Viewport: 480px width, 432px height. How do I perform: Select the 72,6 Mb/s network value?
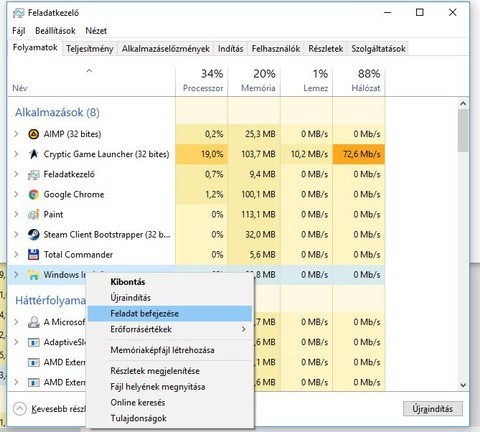(x=359, y=154)
